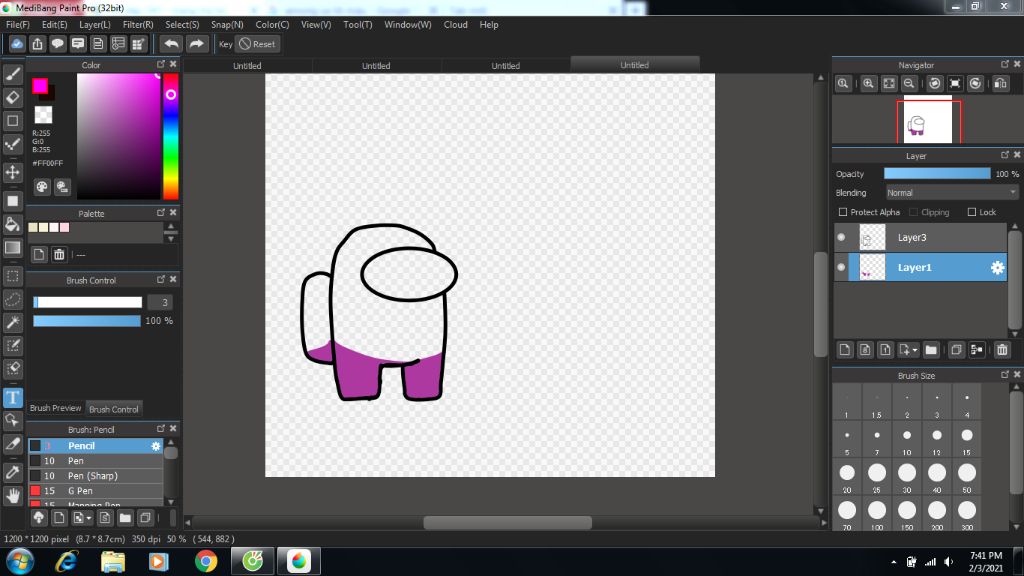Delete palette color with trash icon
The image size is (1024, 576).
click(59, 255)
